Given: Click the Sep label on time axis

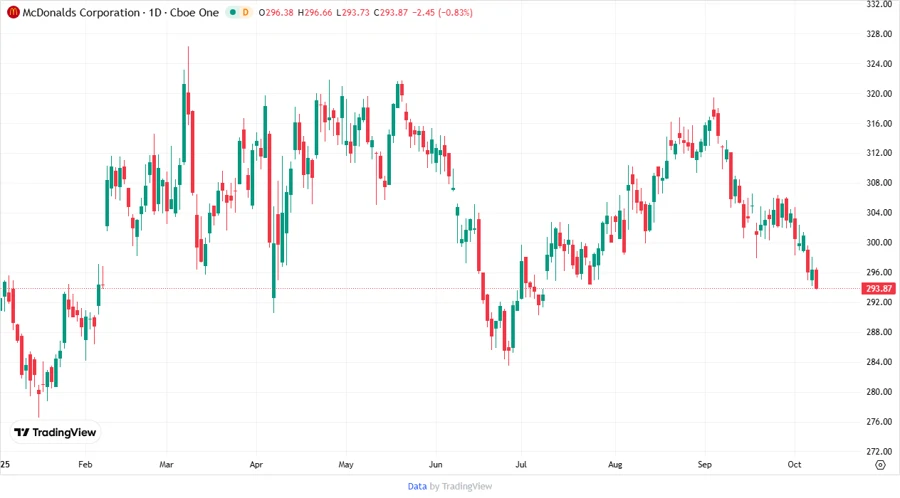Looking at the screenshot, I should [704, 464].
